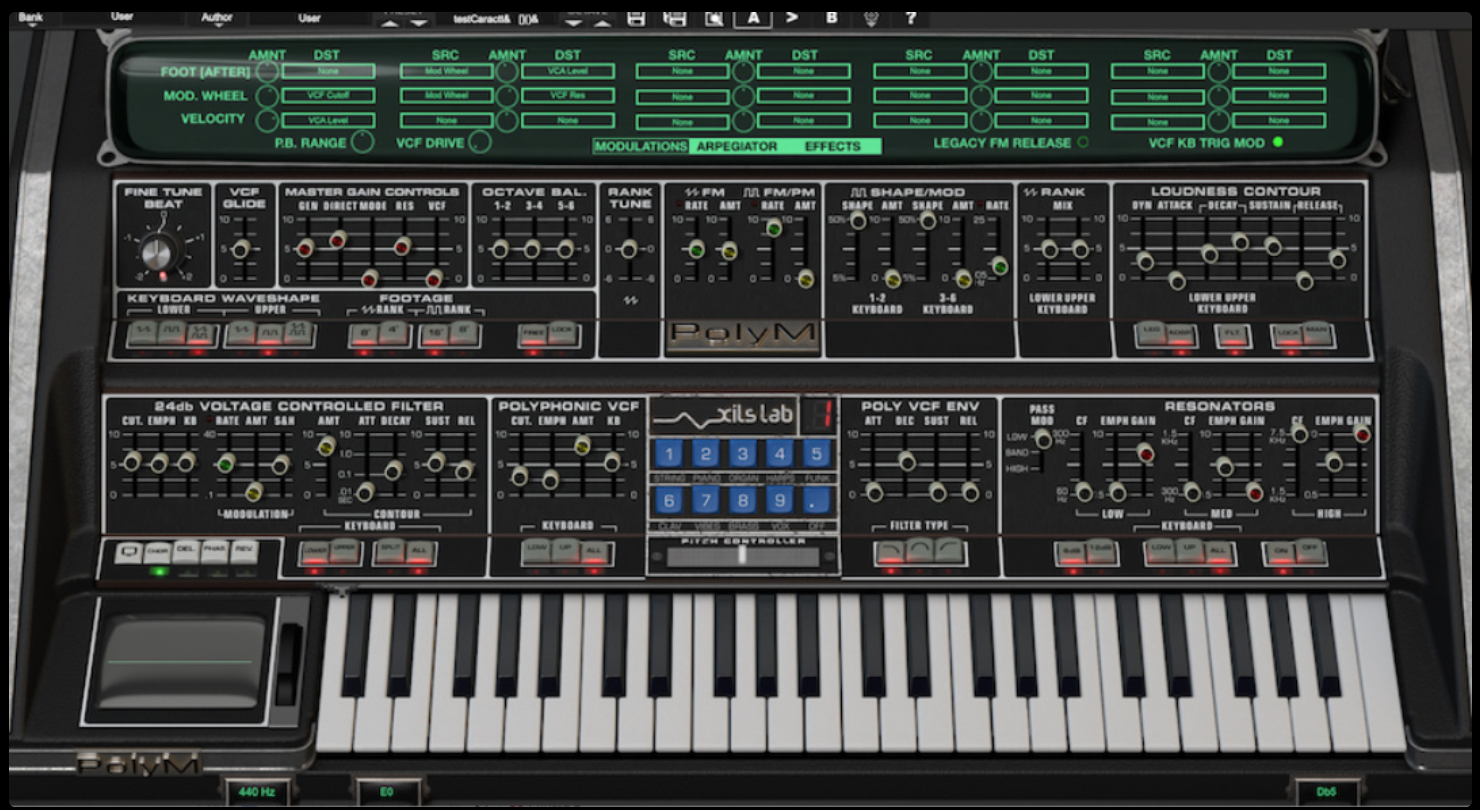This screenshot has height=810, width=1480.
Task: Select the lower keyboard combined saw-square waveshape
Action: pos(199,333)
